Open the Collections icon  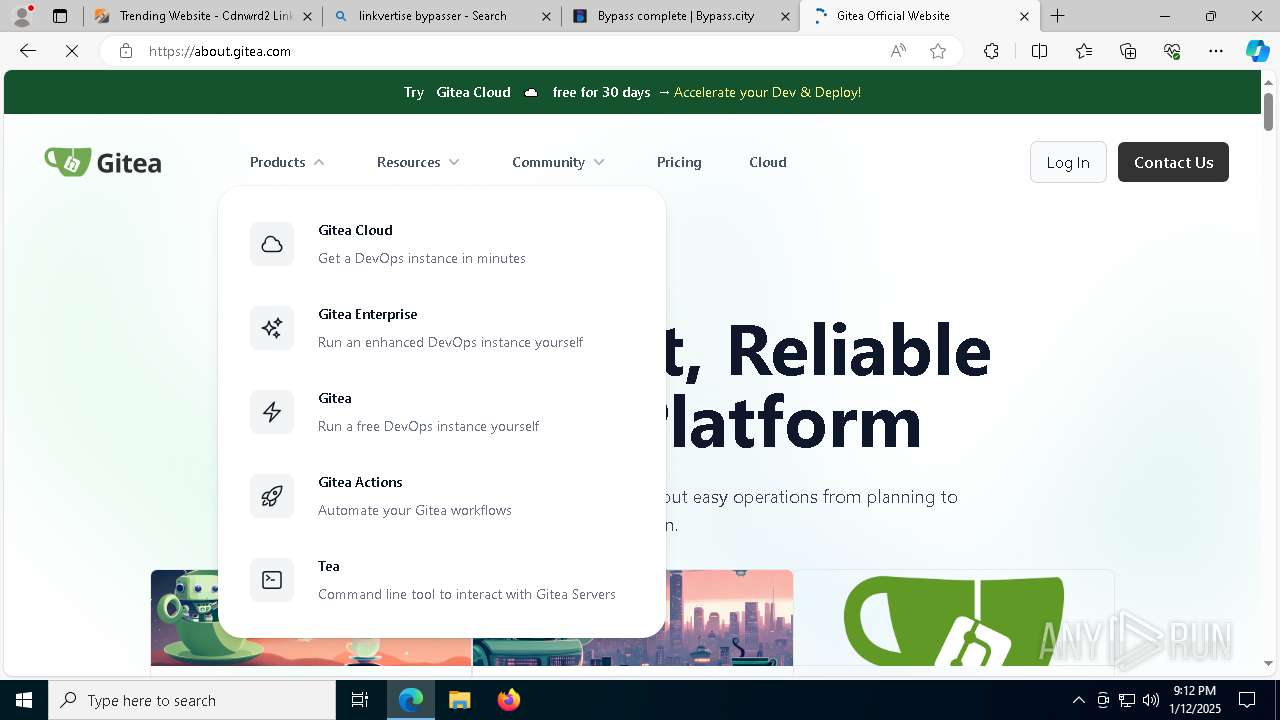(x=1128, y=51)
